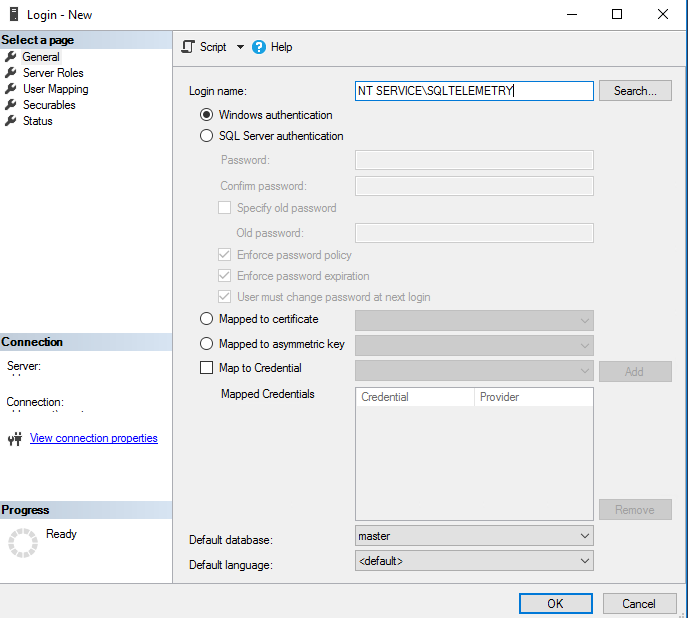Open the Mapped to certificate dropdown
The height and width of the screenshot is (618, 688).
click(x=474, y=320)
